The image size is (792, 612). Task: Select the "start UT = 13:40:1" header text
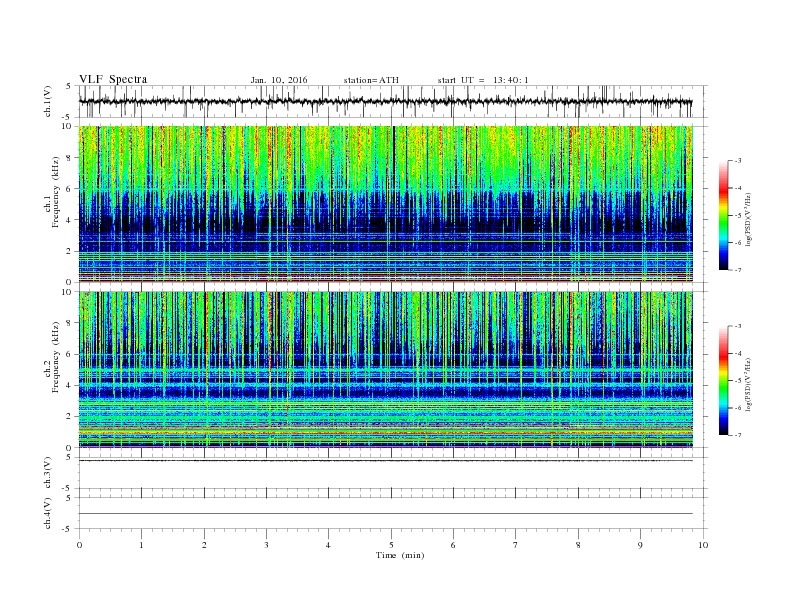pyautogui.click(x=483, y=80)
